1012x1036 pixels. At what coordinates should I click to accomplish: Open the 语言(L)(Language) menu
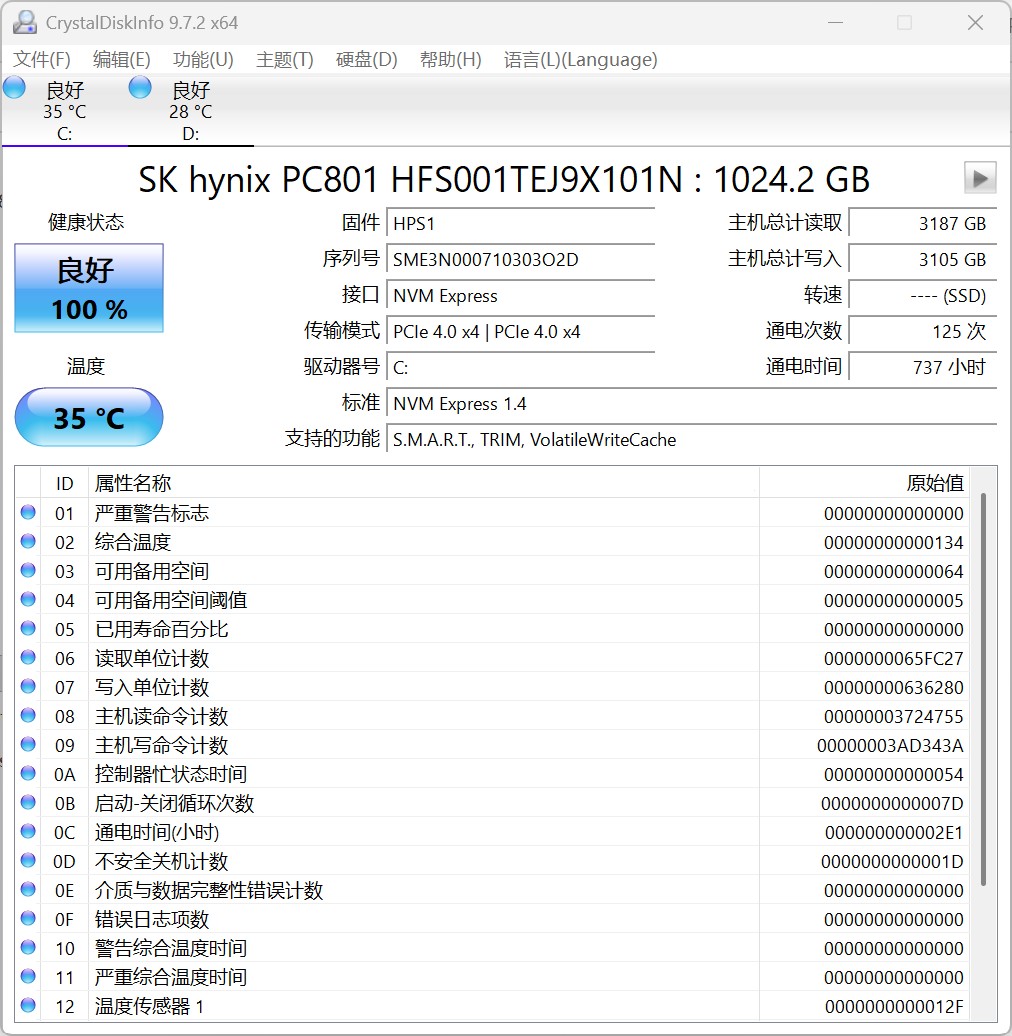coord(581,60)
